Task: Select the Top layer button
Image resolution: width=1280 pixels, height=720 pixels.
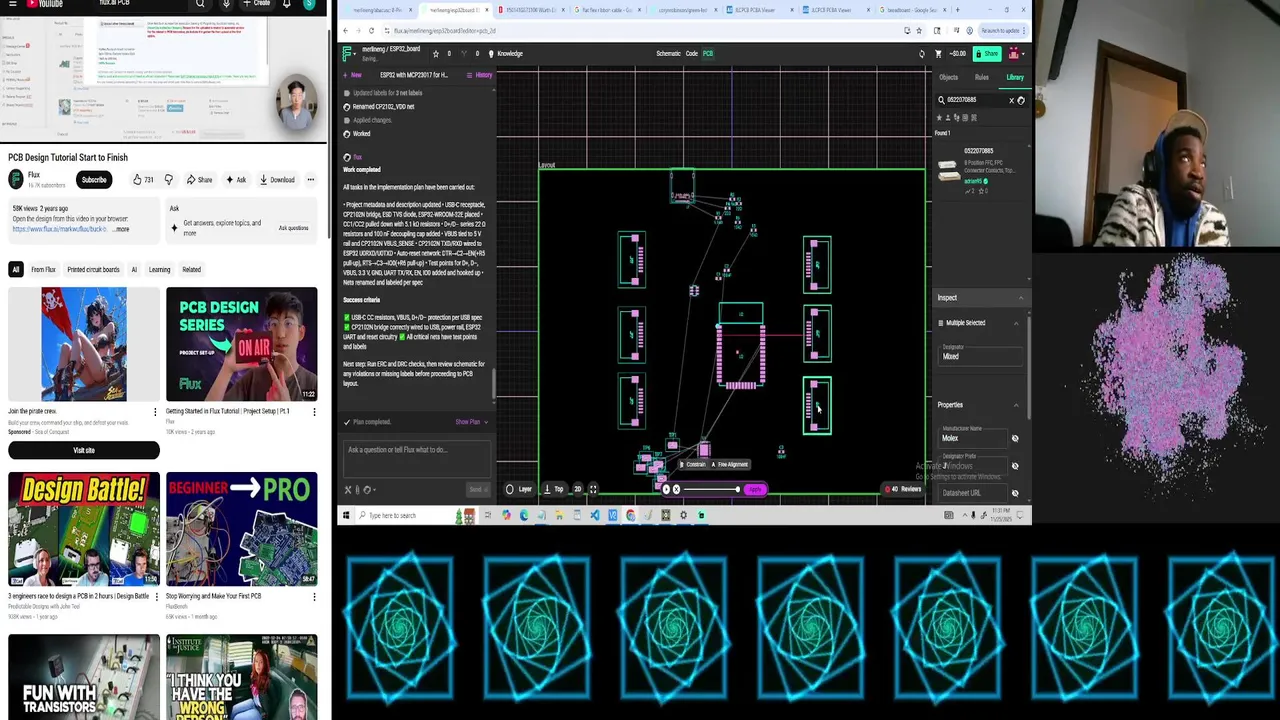Action: (554, 489)
